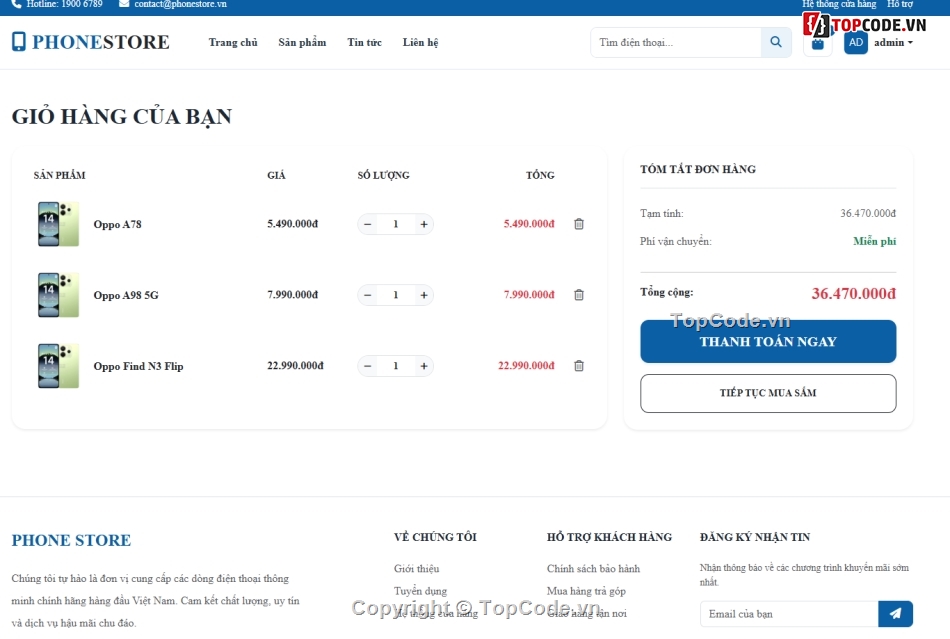Click Chính sách bảo hành footer link

[593, 568]
